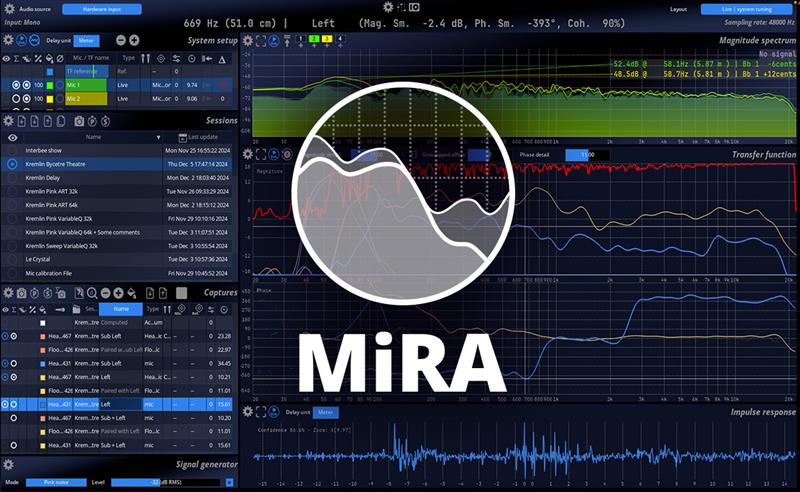Toggle radio circle of capture with delay 34.45
Image resolution: width=800 pixels, height=492 pixels.
(14, 363)
